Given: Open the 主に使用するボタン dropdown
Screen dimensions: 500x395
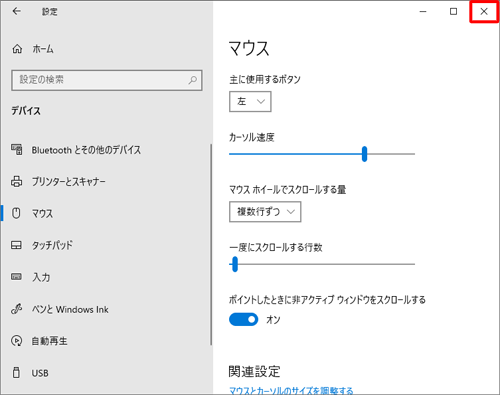Looking at the screenshot, I should click(x=250, y=102).
